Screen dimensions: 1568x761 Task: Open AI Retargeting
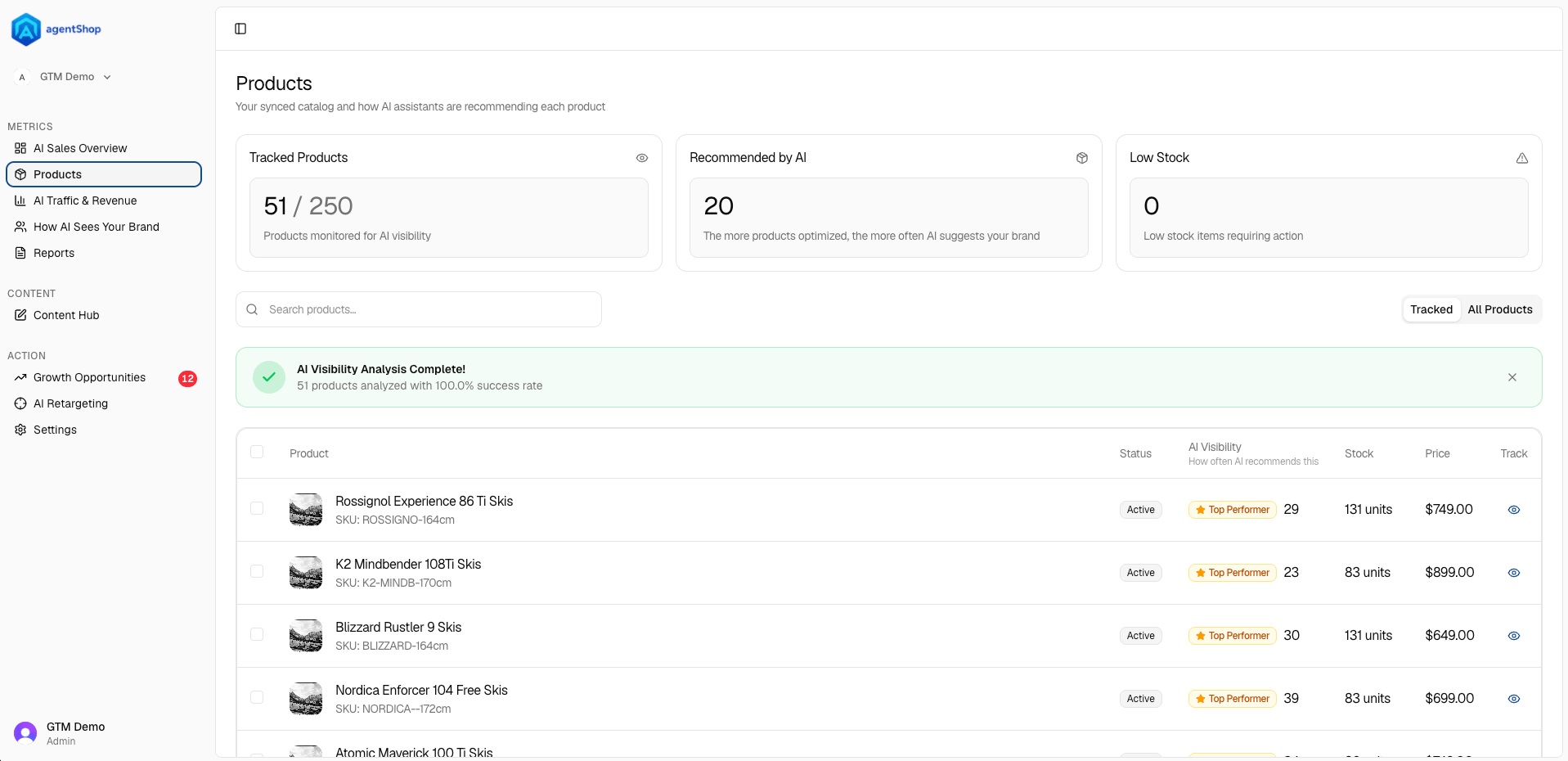coord(104,403)
